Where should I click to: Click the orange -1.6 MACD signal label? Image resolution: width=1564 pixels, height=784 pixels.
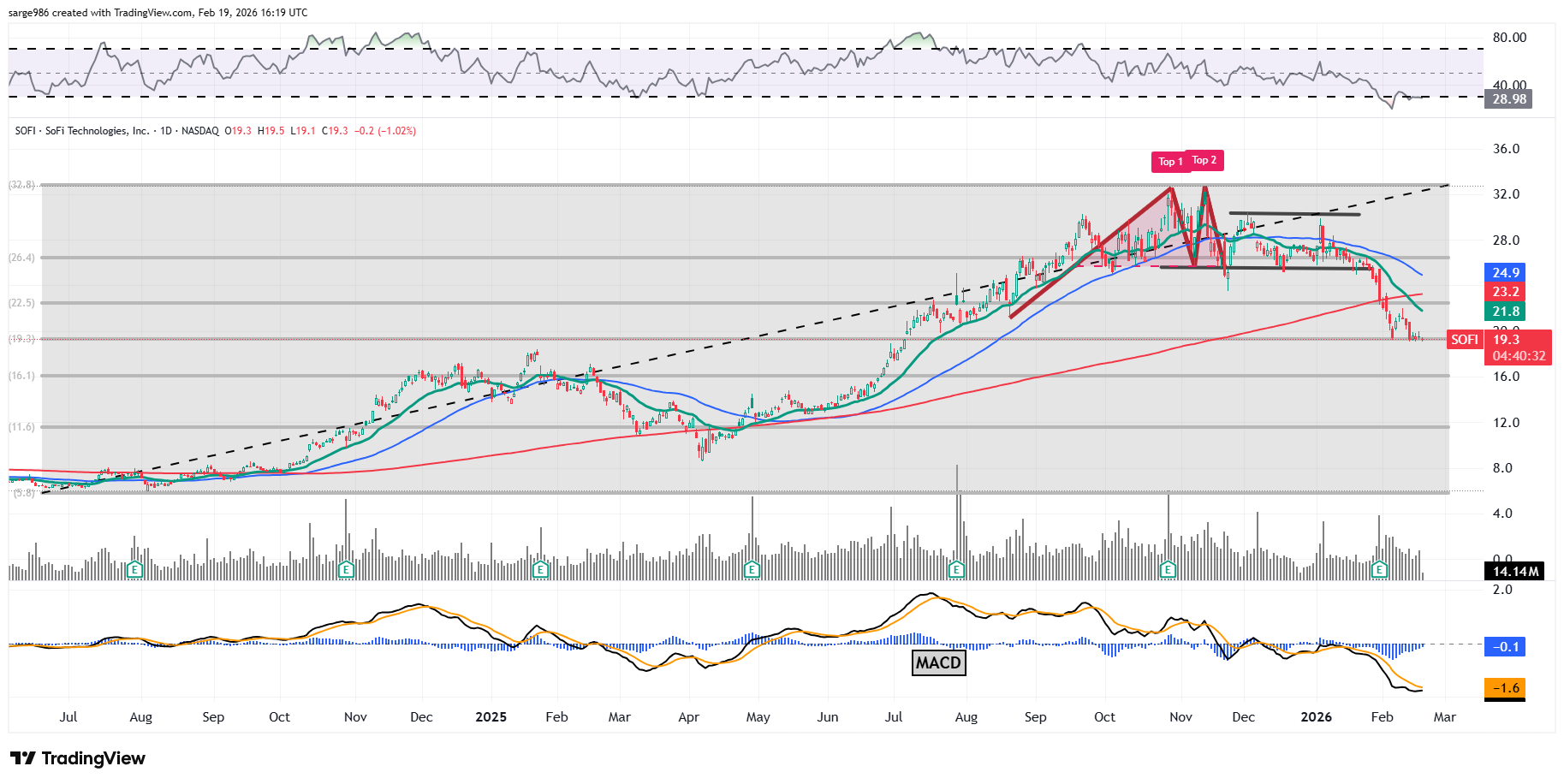point(1505,688)
